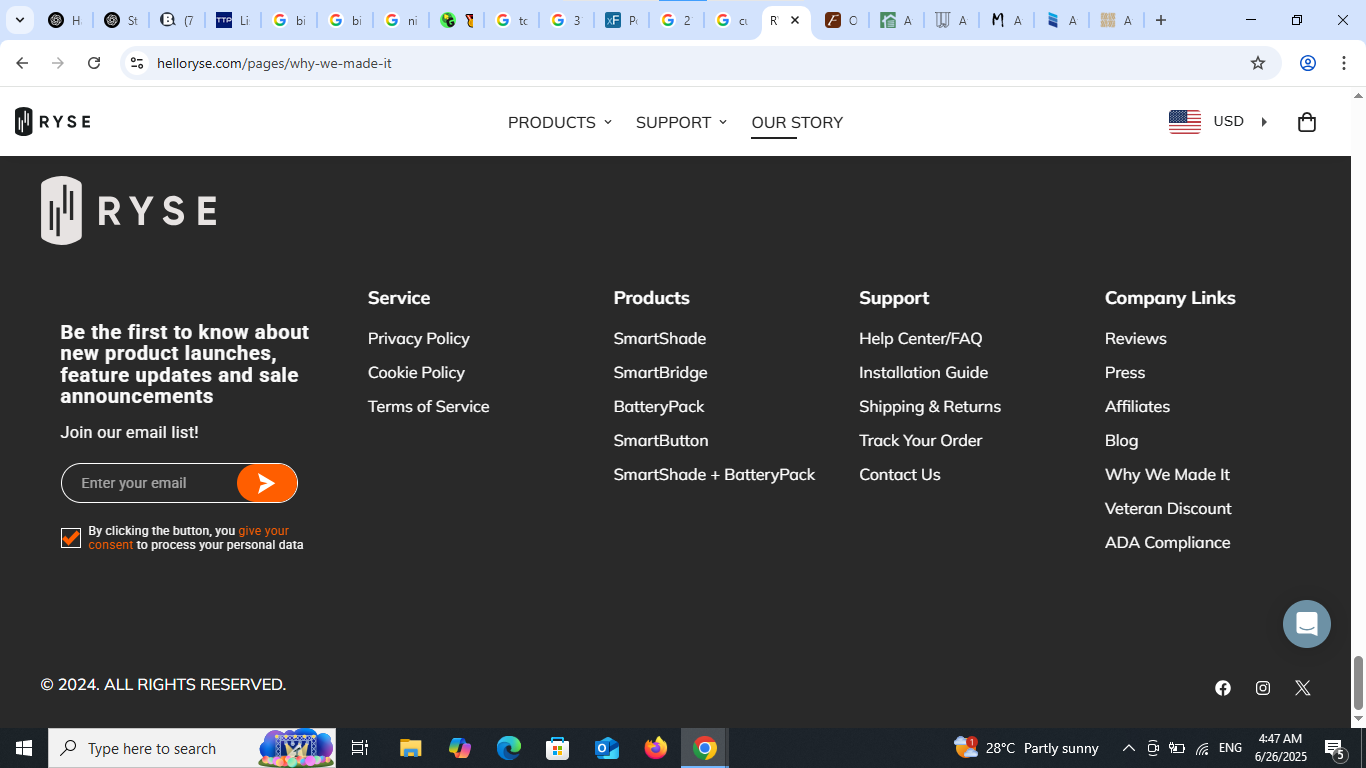Launch File Explorer from taskbar
The height and width of the screenshot is (768, 1366).
pos(410,748)
